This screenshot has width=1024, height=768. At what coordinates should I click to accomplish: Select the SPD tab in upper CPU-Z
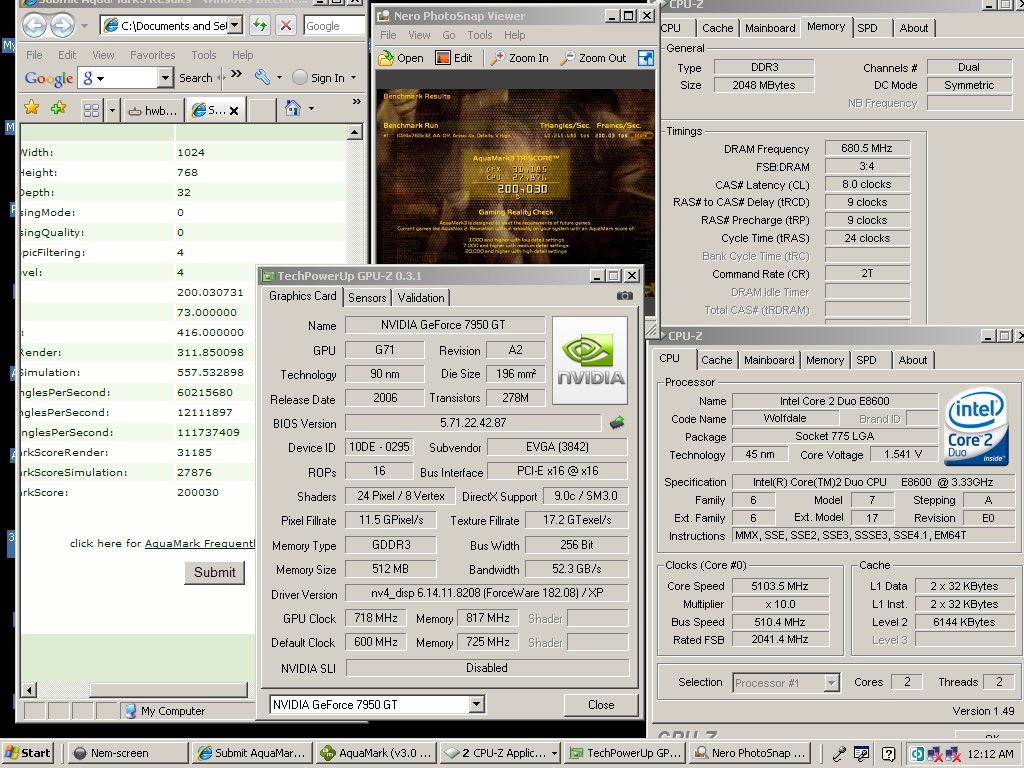(x=867, y=28)
